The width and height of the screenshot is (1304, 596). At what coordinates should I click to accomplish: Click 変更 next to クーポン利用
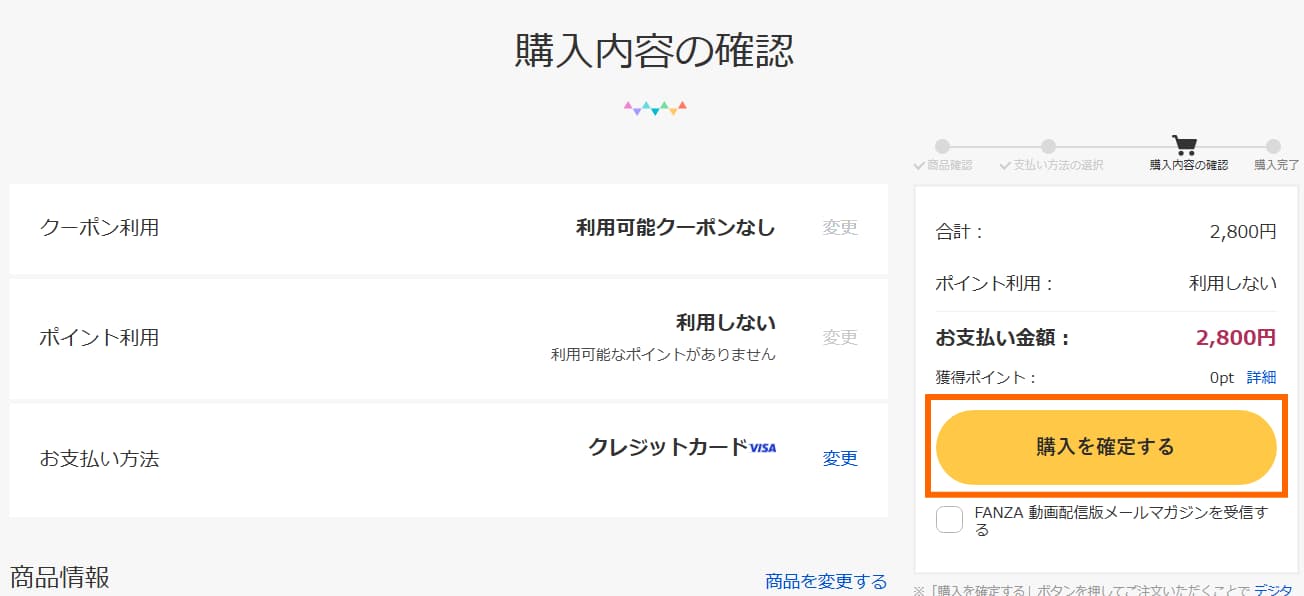click(840, 228)
